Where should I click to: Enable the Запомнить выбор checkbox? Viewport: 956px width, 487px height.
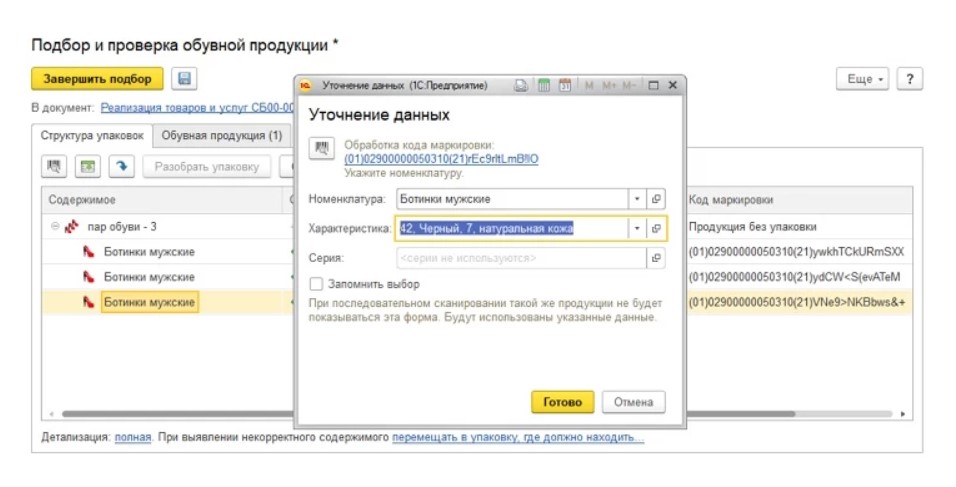316,284
